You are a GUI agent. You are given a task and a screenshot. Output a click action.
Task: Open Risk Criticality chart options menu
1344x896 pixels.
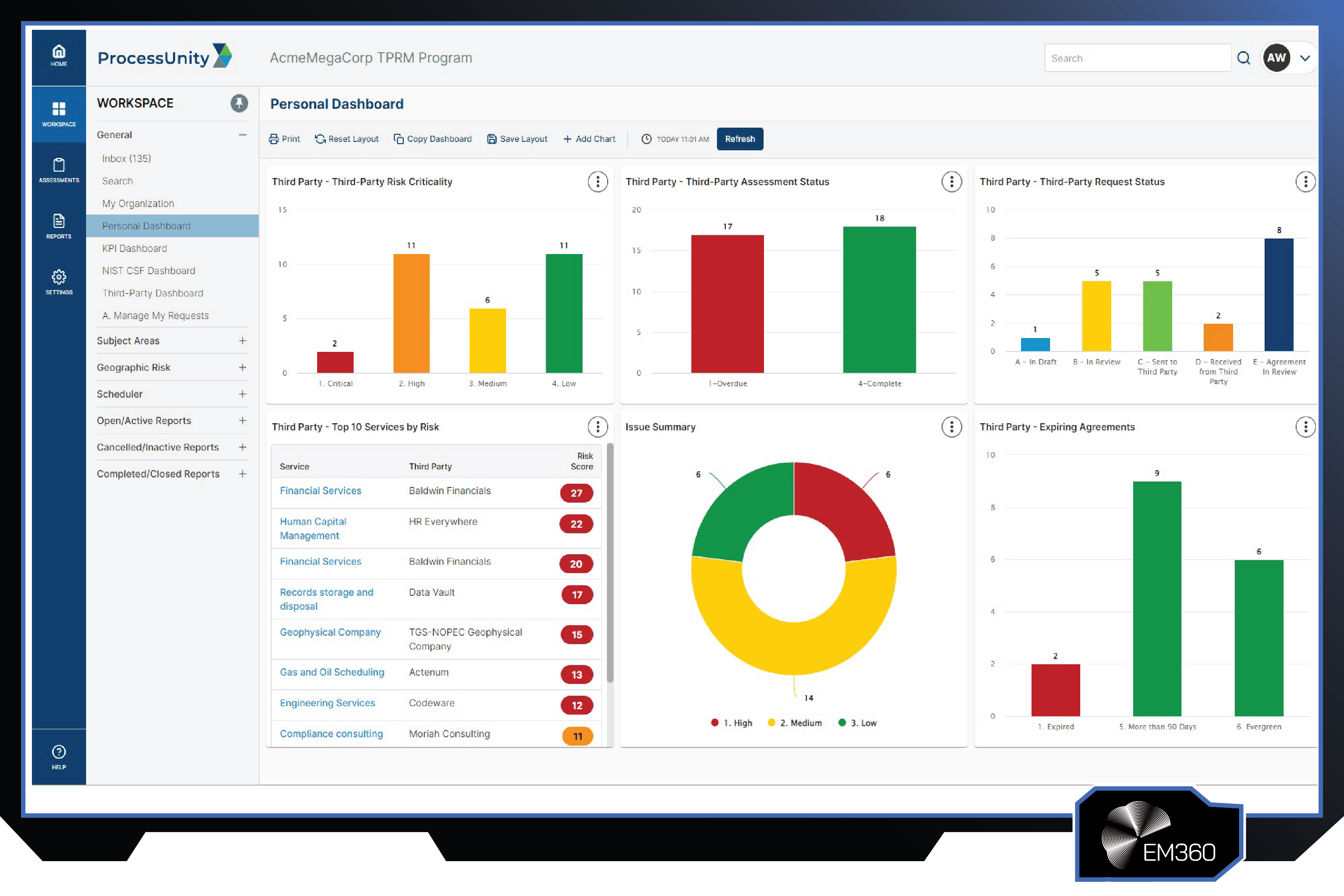[x=597, y=182]
